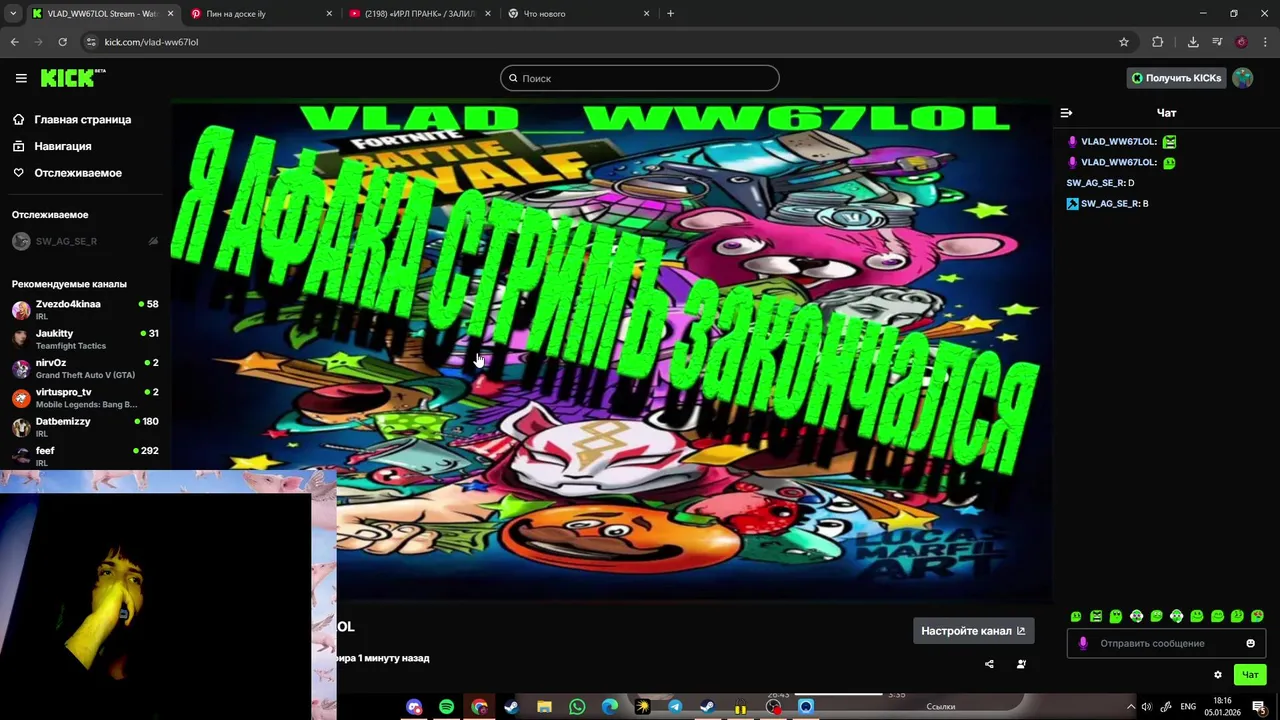
Task: Open followed channel SW_AG_SE_R
Action: pyautogui.click(x=84, y=241)
